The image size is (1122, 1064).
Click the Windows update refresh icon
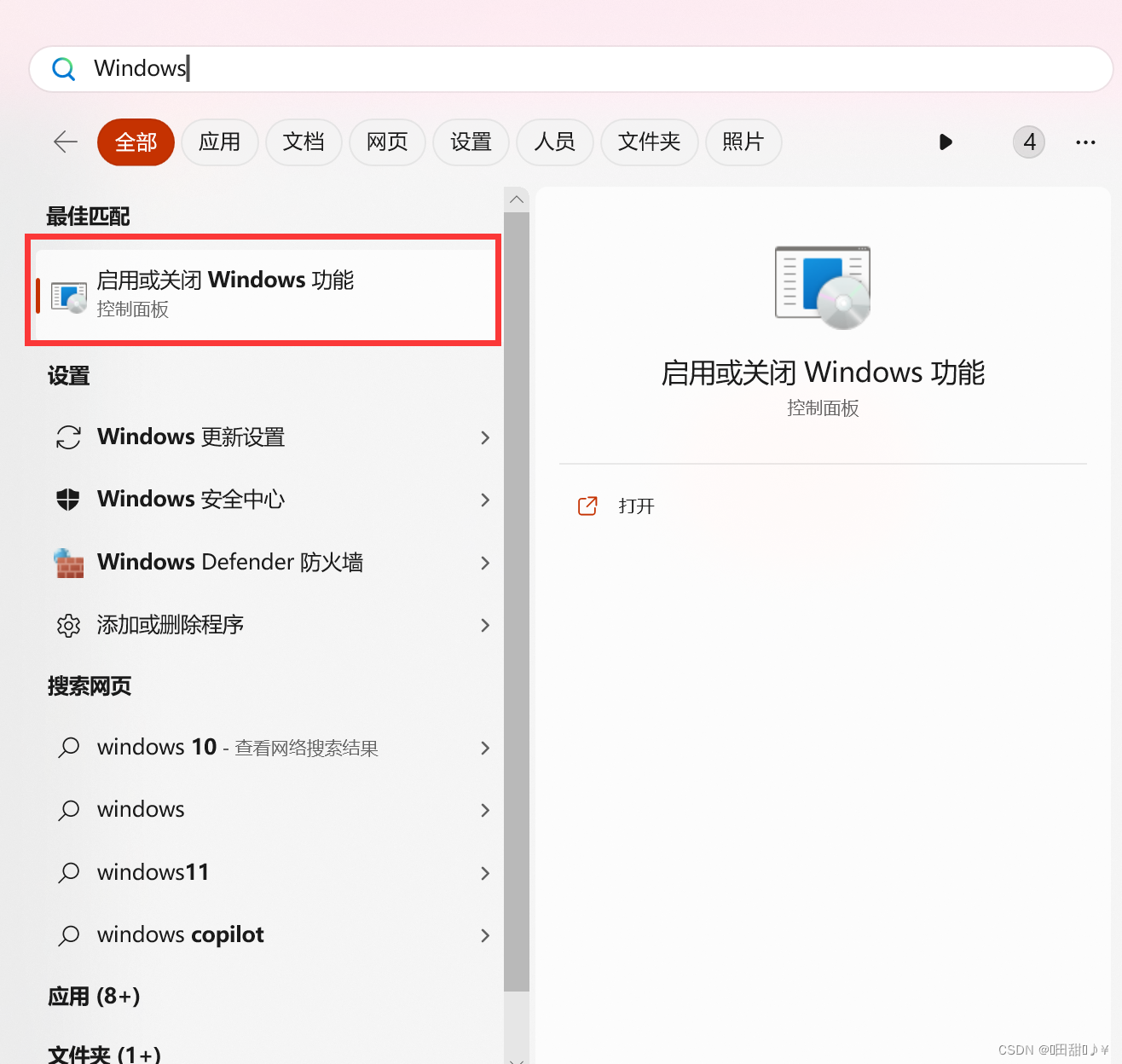[x=68, y=437]
